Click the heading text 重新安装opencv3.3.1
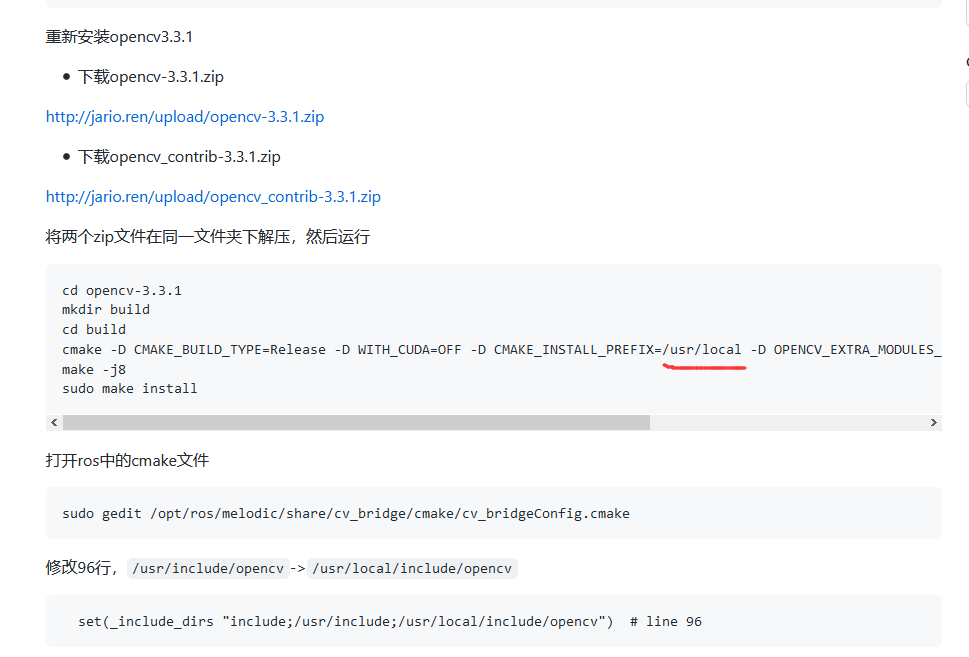This screenshot has width=969, height=657. coord(119,37)
